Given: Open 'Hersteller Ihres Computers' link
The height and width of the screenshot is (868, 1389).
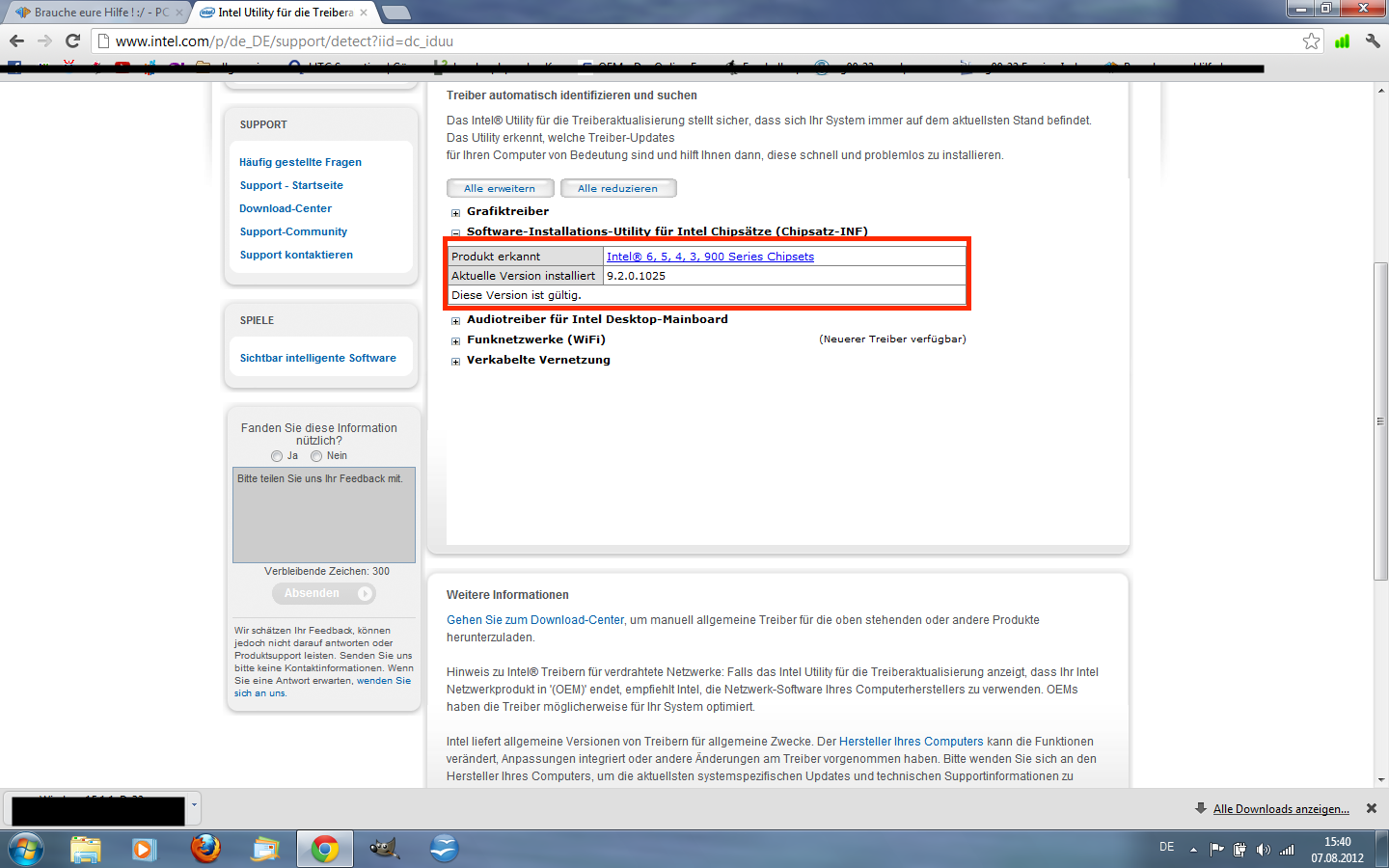Looking at the screenshot, I should [x=912, y=742].
